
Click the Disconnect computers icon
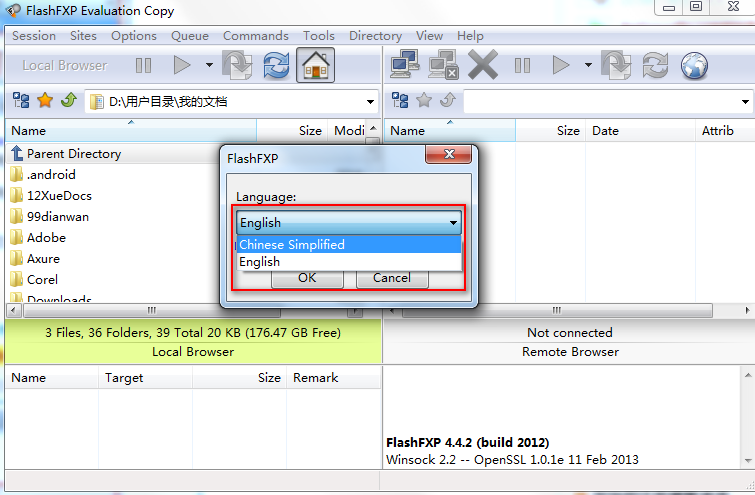(443, 65)
